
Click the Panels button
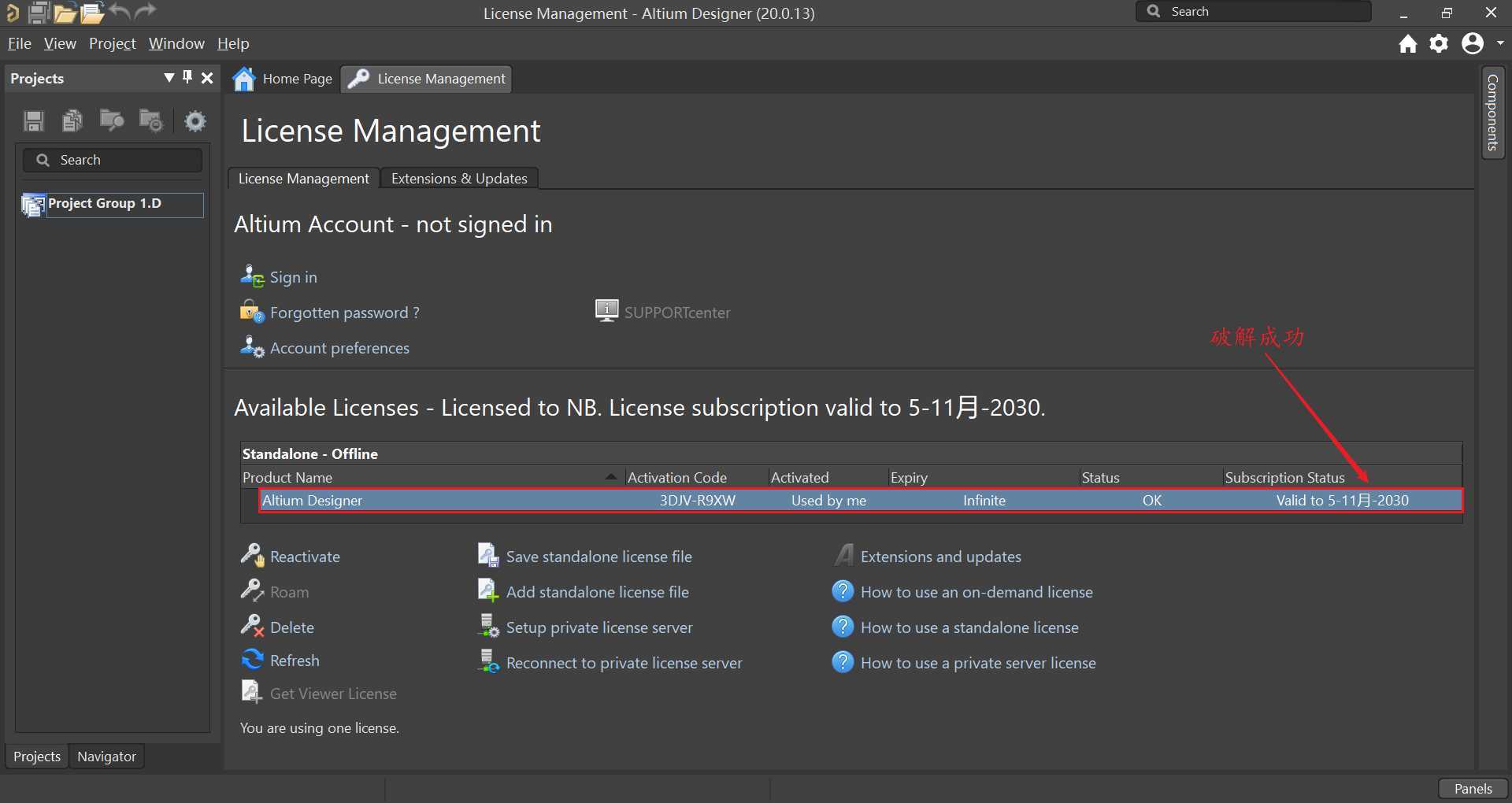1473,789
